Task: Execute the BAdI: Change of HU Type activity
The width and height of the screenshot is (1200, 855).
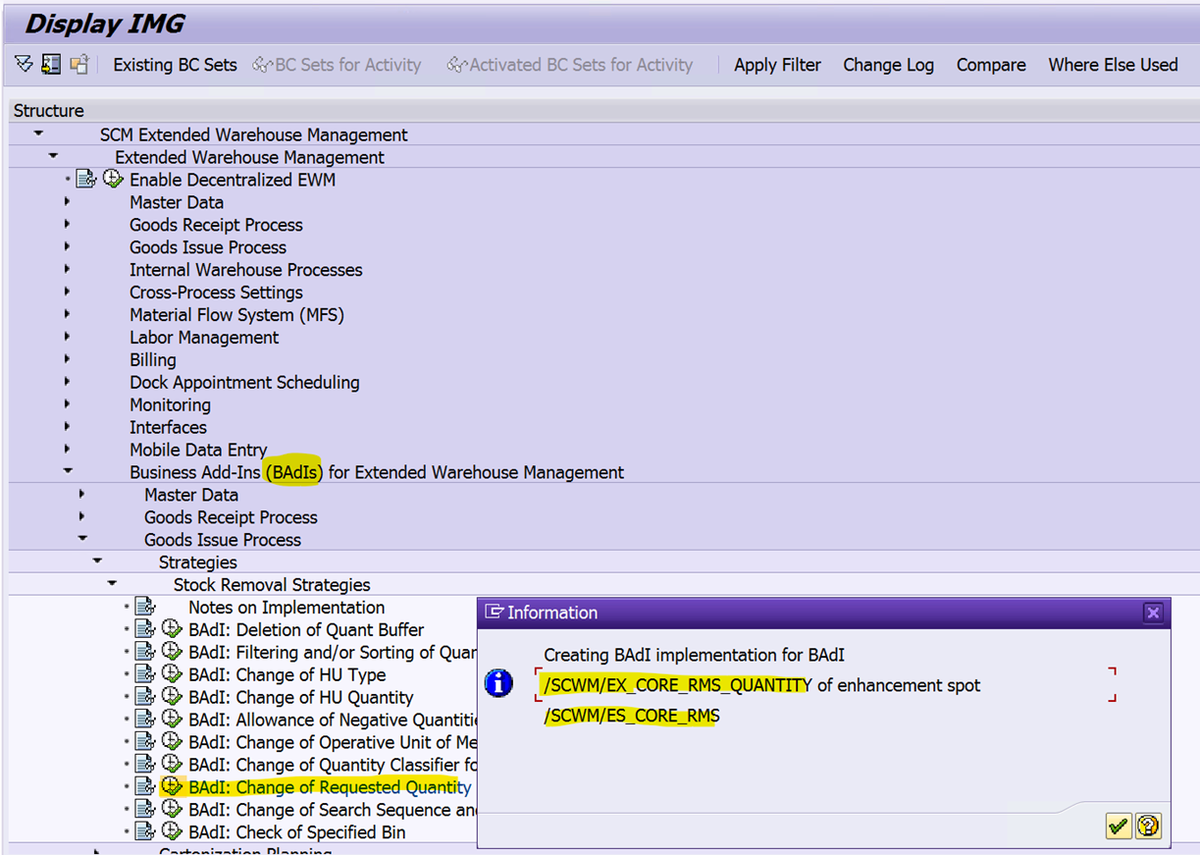Action: click(171, 674)
